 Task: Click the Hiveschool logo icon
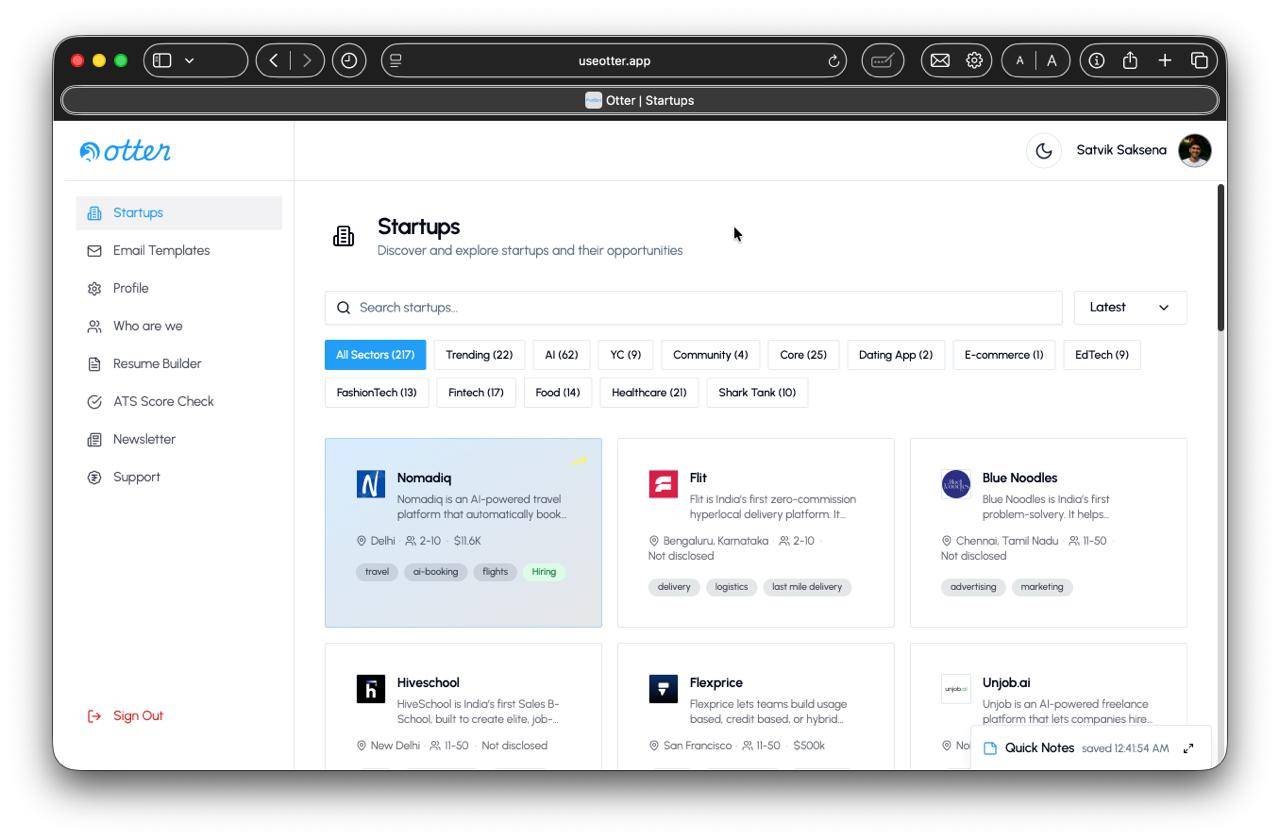point(370,689)
